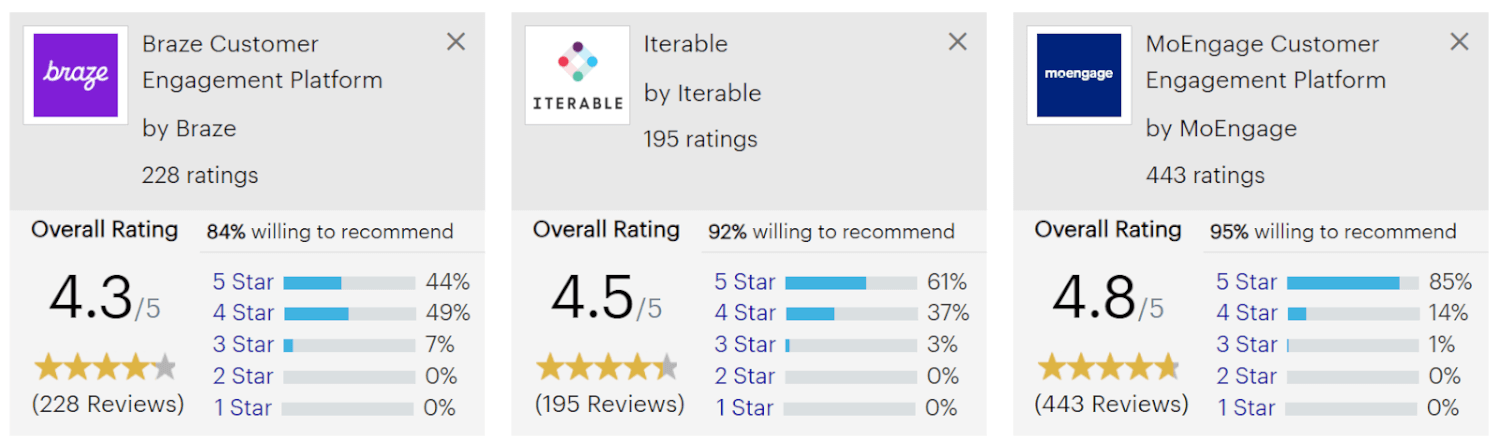Open the Braze (228 Reviews) count
This screenshot has height=442, width=1500.
pos(108,404)
